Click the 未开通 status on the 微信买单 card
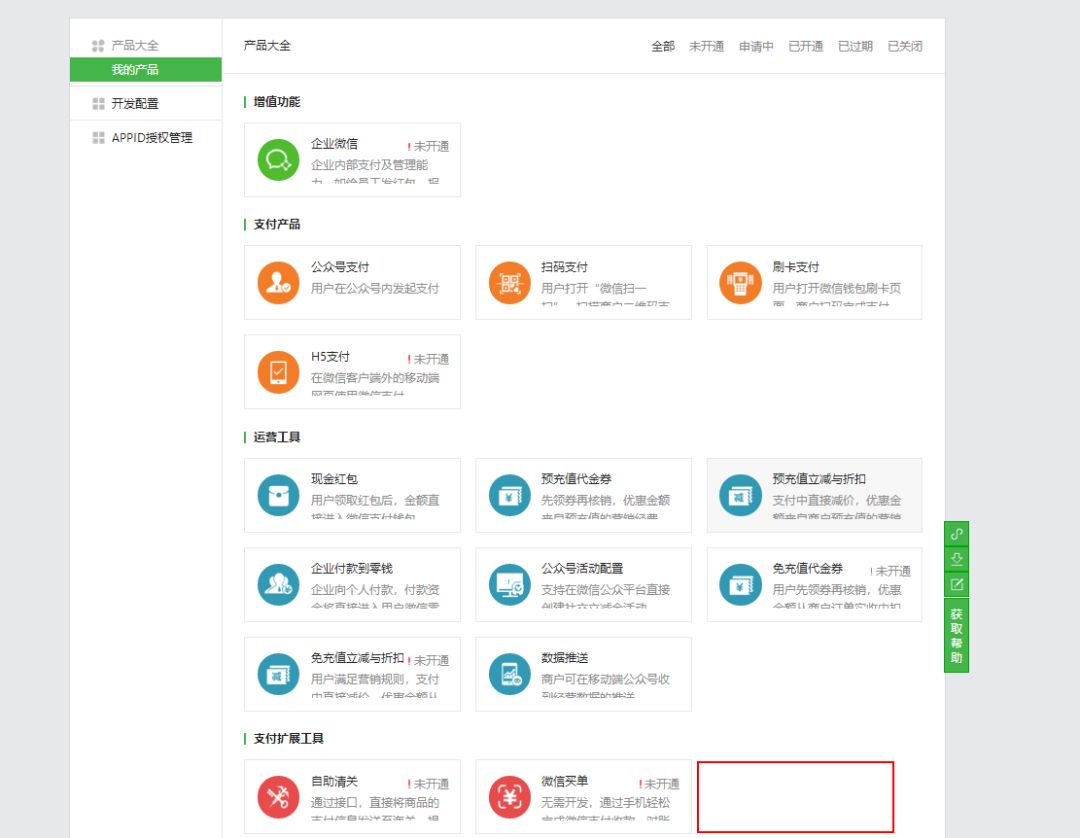The image size is (1080, 838). (659, 784)
